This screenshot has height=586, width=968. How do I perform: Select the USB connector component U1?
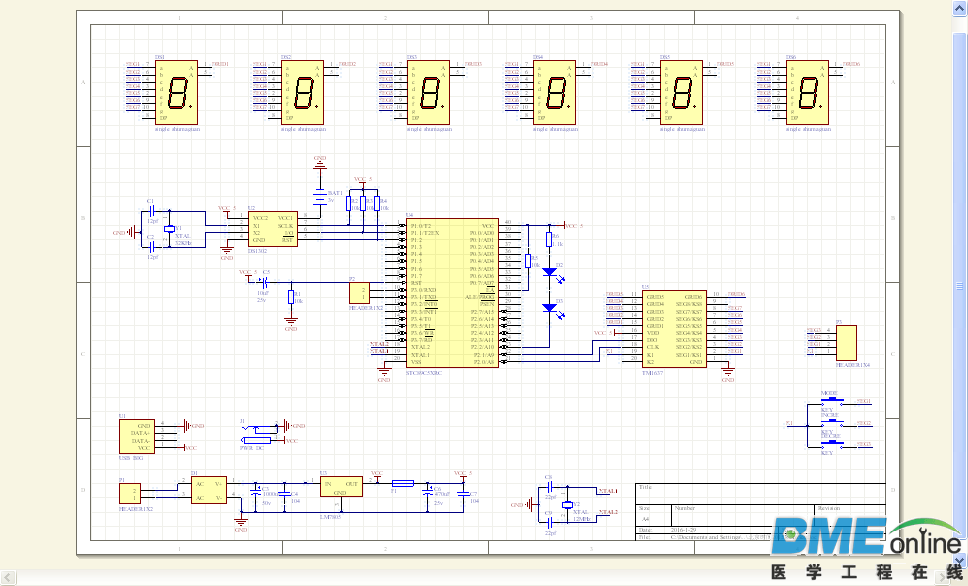136,437
